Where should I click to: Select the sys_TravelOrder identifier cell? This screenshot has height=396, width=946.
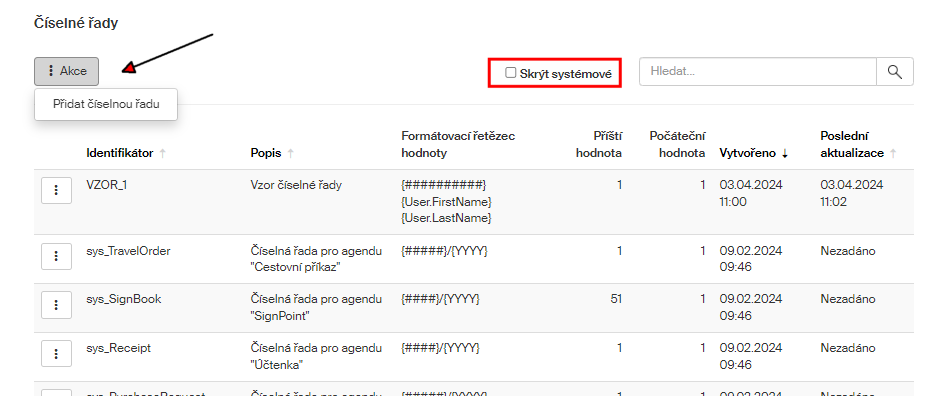pyautogui.click(x=129, y=251)
